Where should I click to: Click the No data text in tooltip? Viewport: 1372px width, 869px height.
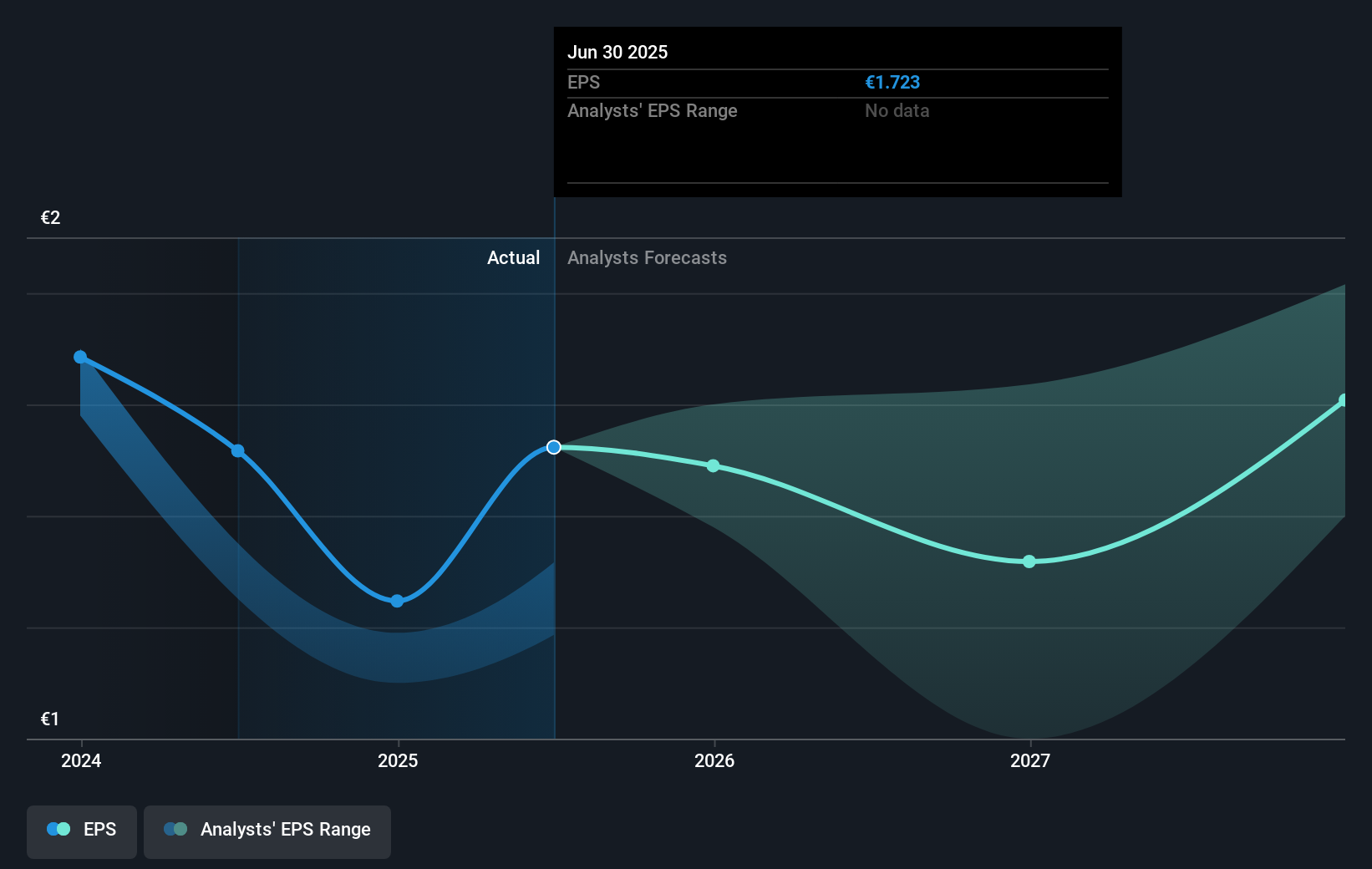(x=897, y=110)
